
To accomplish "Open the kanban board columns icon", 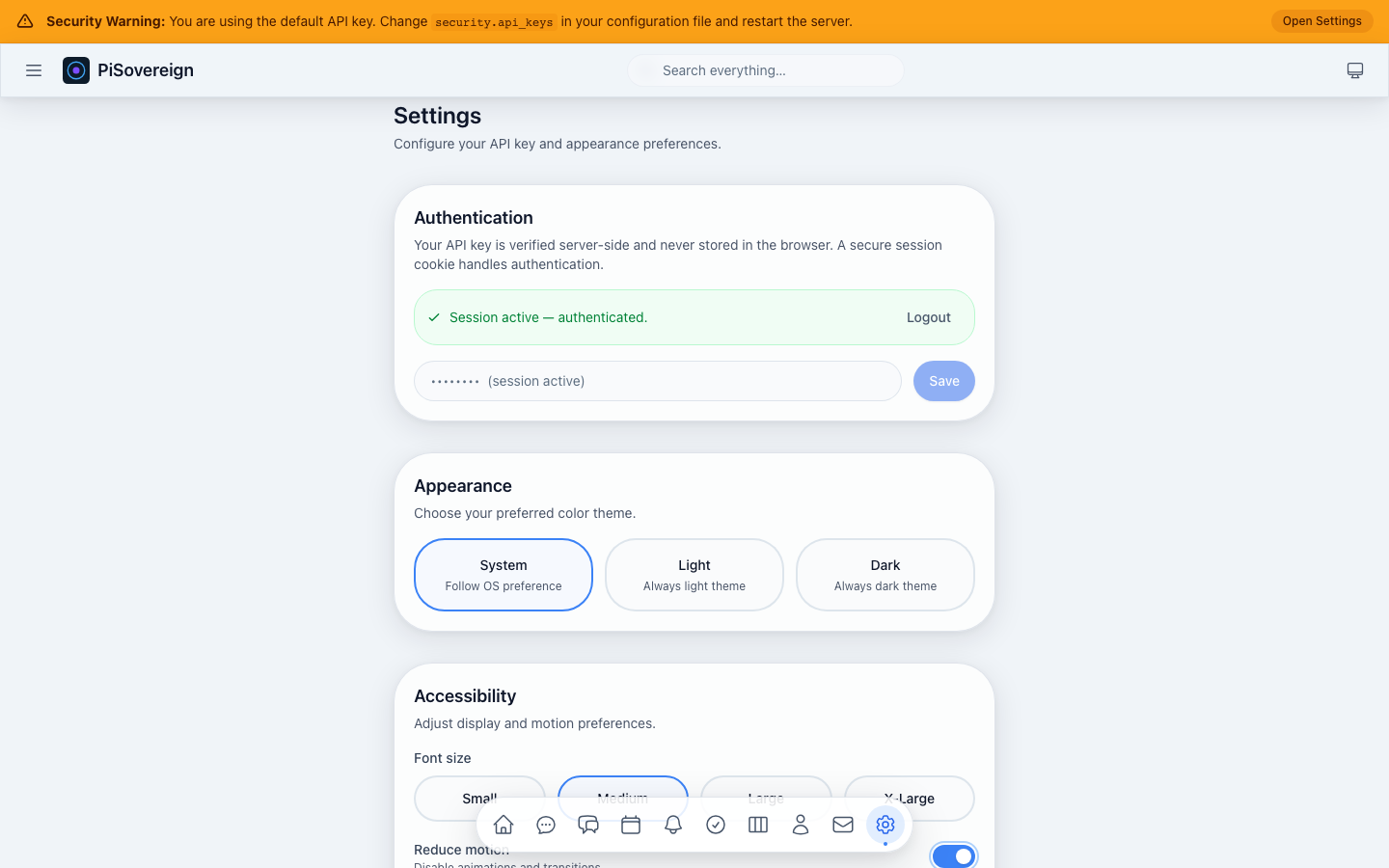I will tap(758, 825).
